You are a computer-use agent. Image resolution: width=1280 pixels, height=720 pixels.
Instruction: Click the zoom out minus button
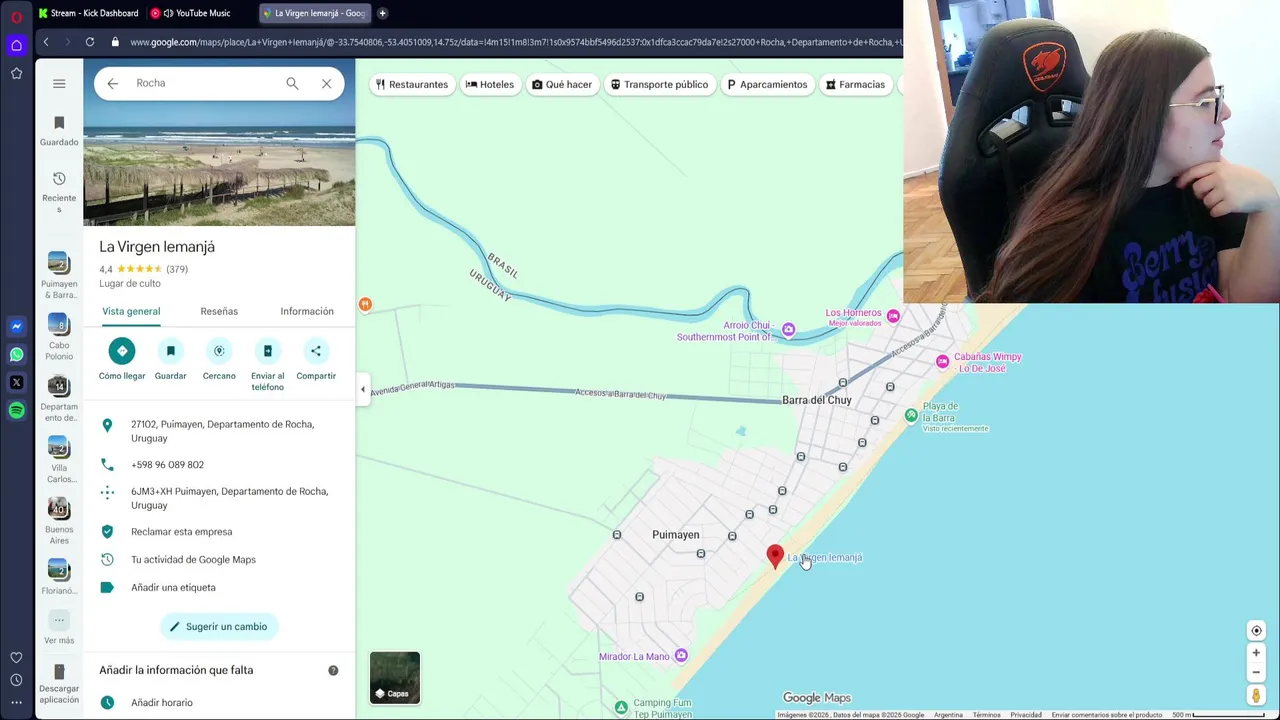click(x=1256, y=672)
